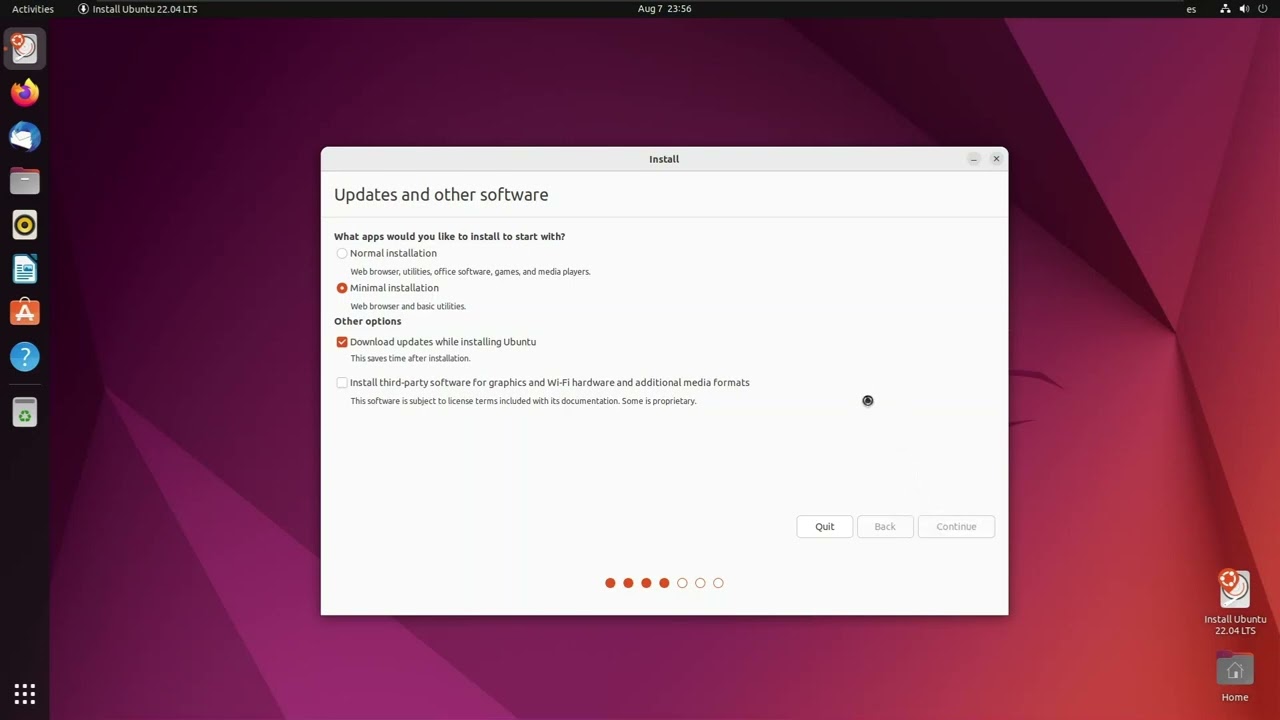
Task: Launch Firefox from the dock
Action: pyautogui.click(x=25, y=93)
